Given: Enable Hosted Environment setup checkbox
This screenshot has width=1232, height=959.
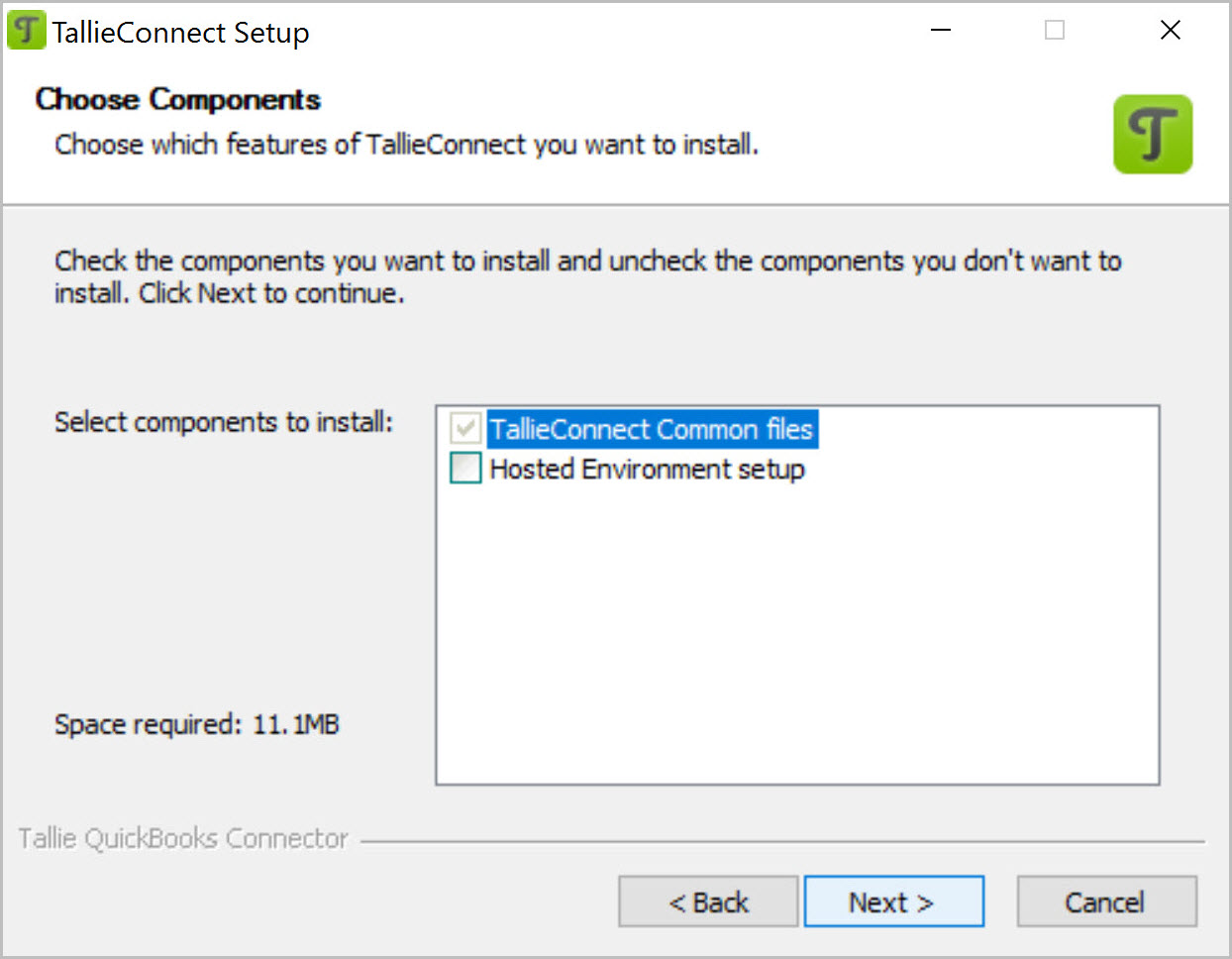Looking at the screenshot, I should pos(465,468).
